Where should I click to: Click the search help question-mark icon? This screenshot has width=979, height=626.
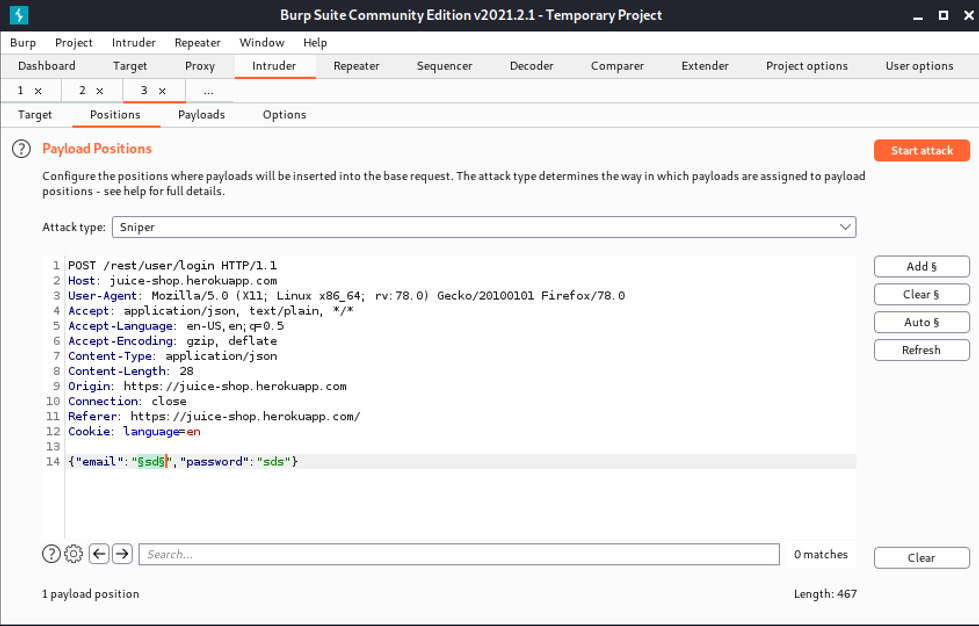point(51,554)
